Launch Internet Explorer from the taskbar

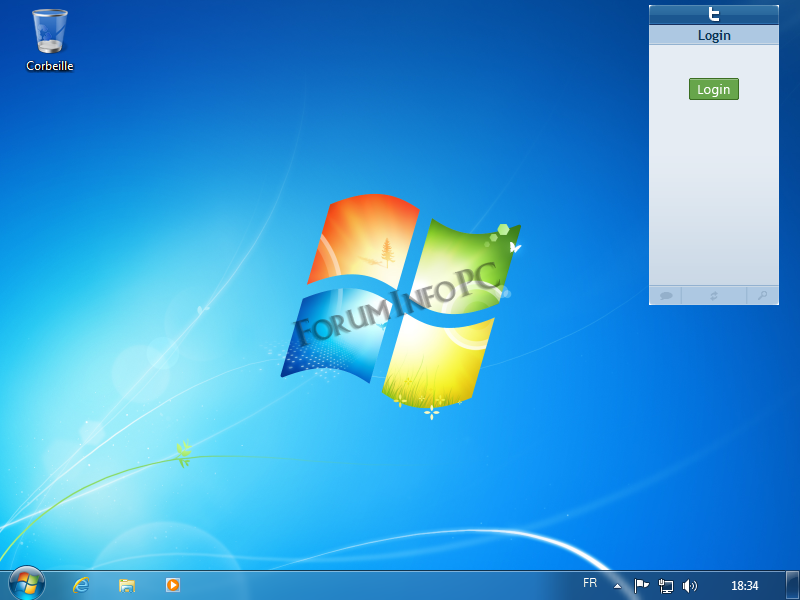click(x=81, y=585)
